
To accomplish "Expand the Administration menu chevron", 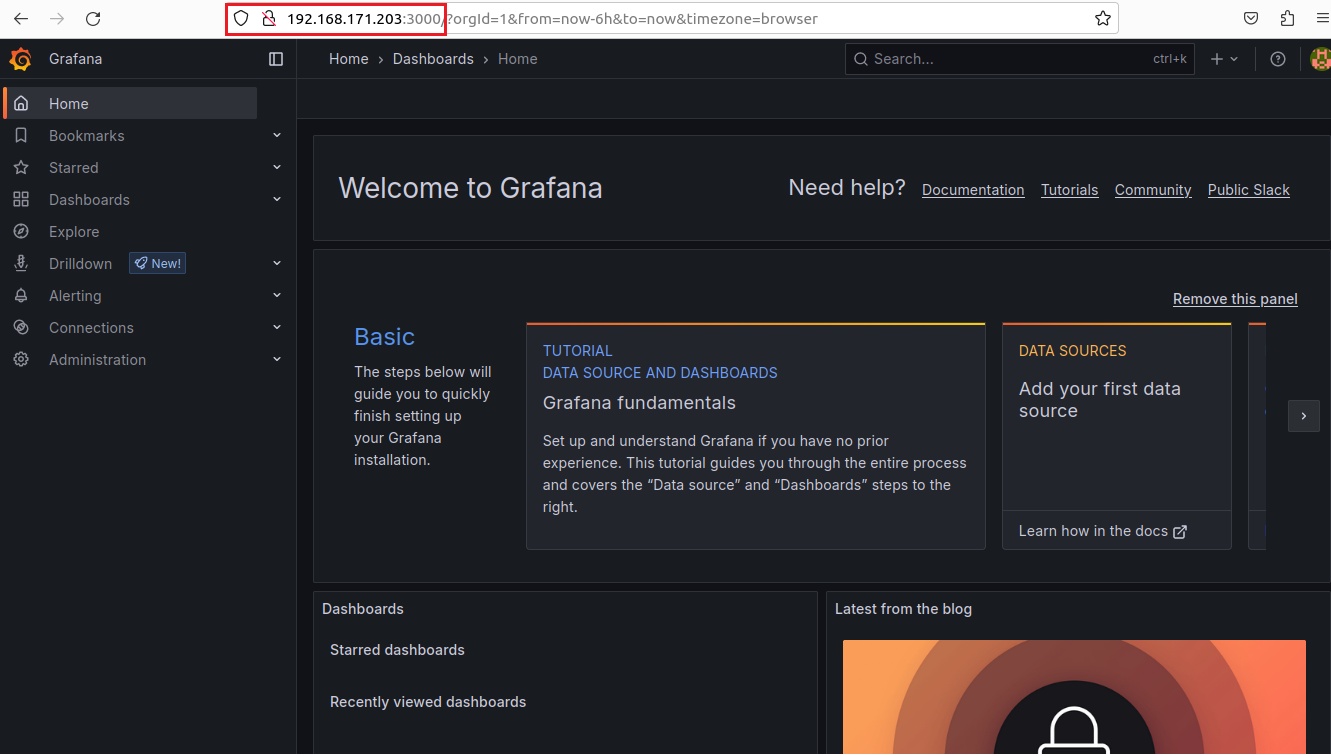I will click(277, 360).
